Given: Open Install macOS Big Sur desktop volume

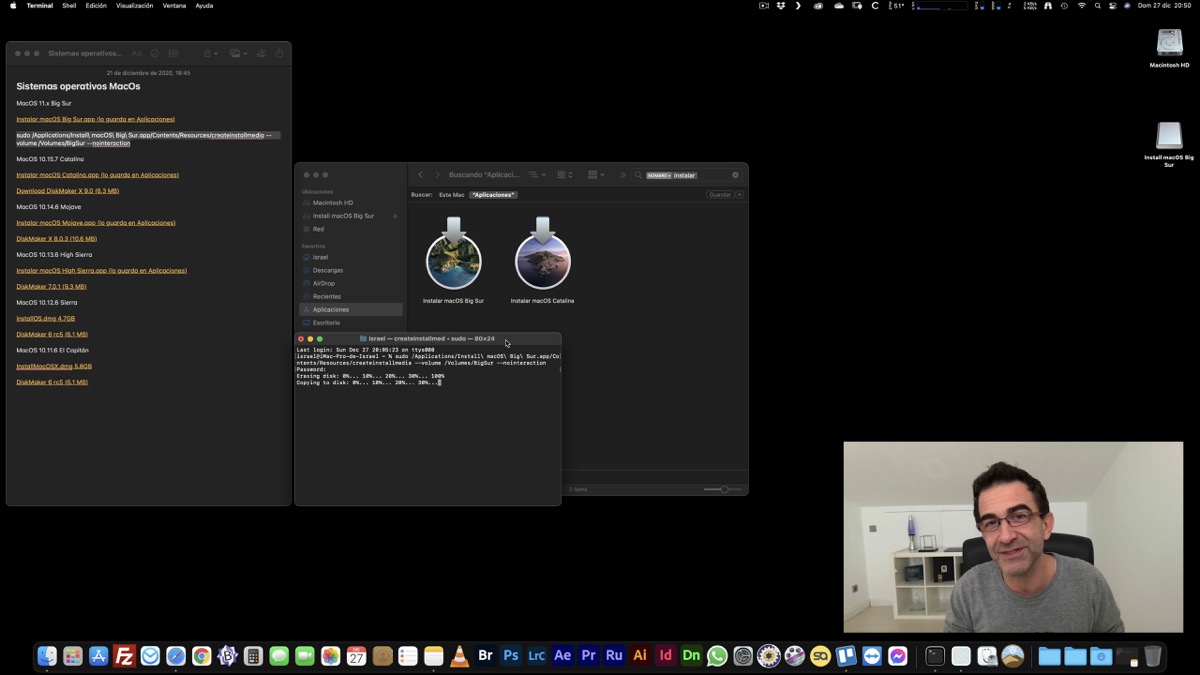Looking at the screenshot, I should click(x=1169, y=137).
